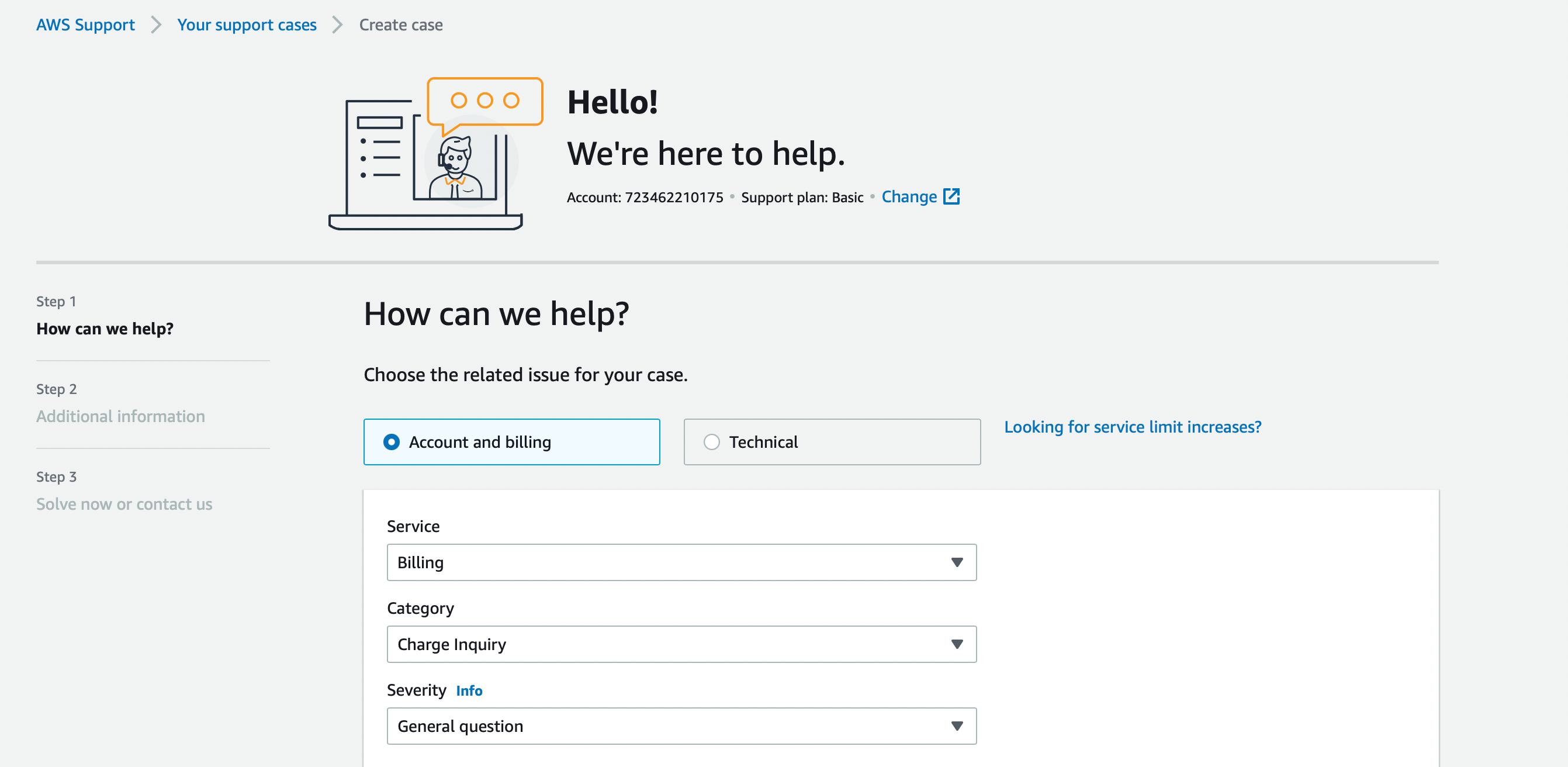Open Your support cases breadcrumb

[x=247, y=25]
